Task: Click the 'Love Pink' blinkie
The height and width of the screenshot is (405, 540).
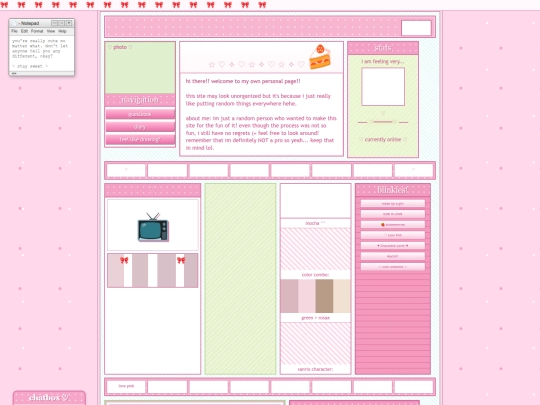Action: (x=393, y=235)
